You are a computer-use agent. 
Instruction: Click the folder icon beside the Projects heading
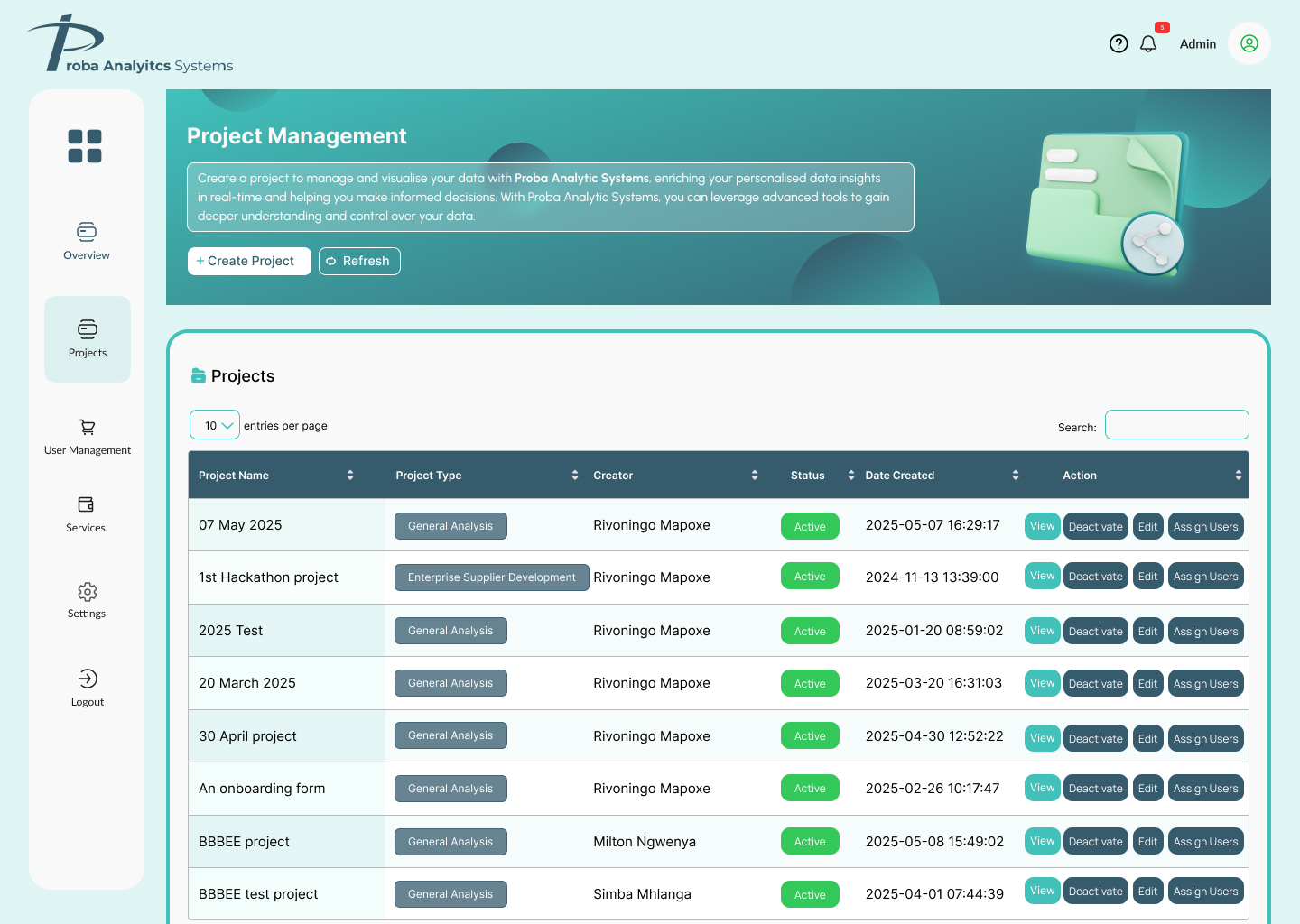click(198, 375)
